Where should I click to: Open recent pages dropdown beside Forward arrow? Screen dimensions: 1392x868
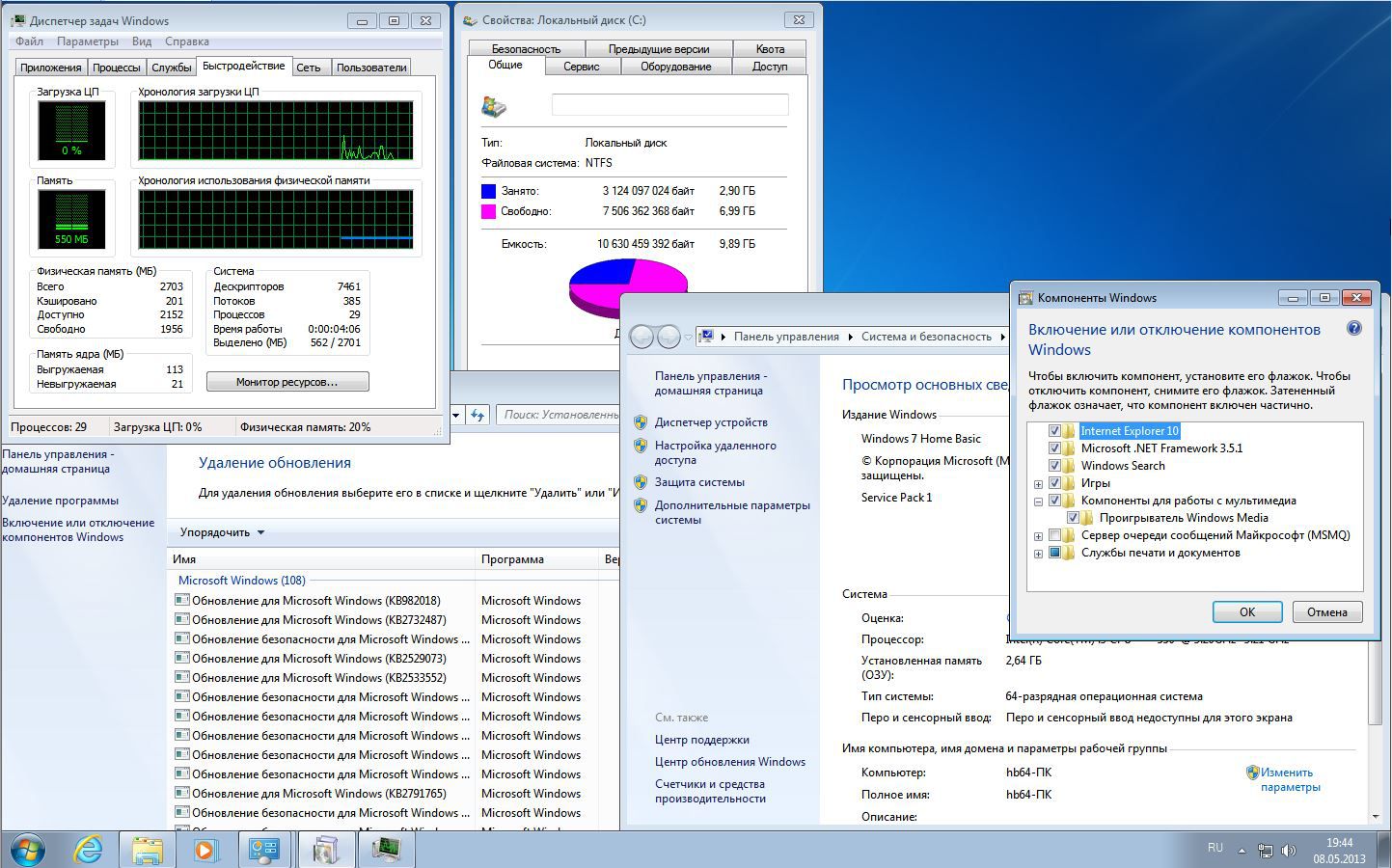point(688,338)
